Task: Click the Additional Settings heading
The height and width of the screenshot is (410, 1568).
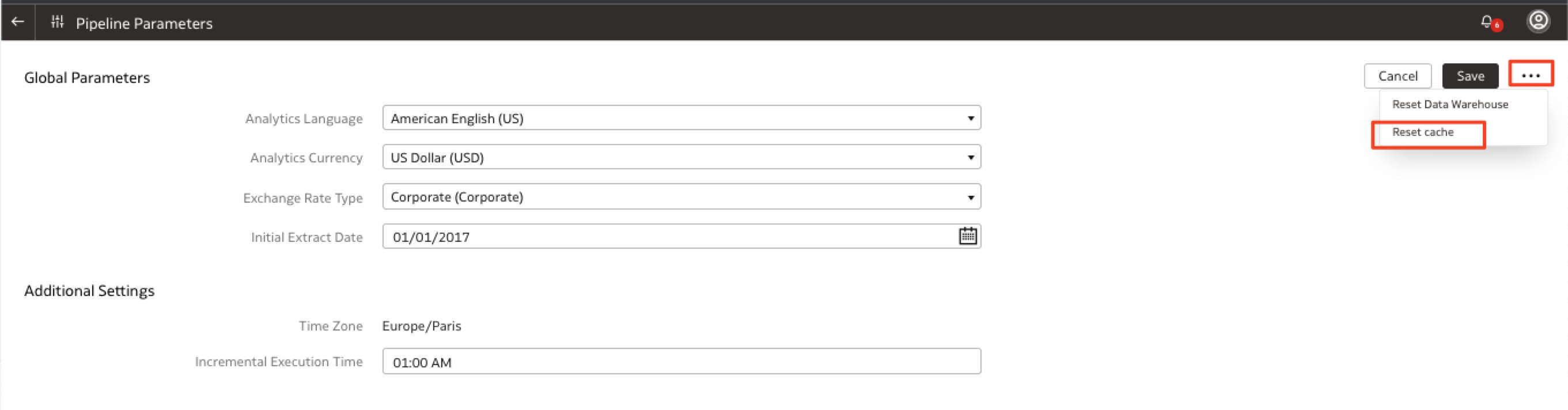Action: 89,291
